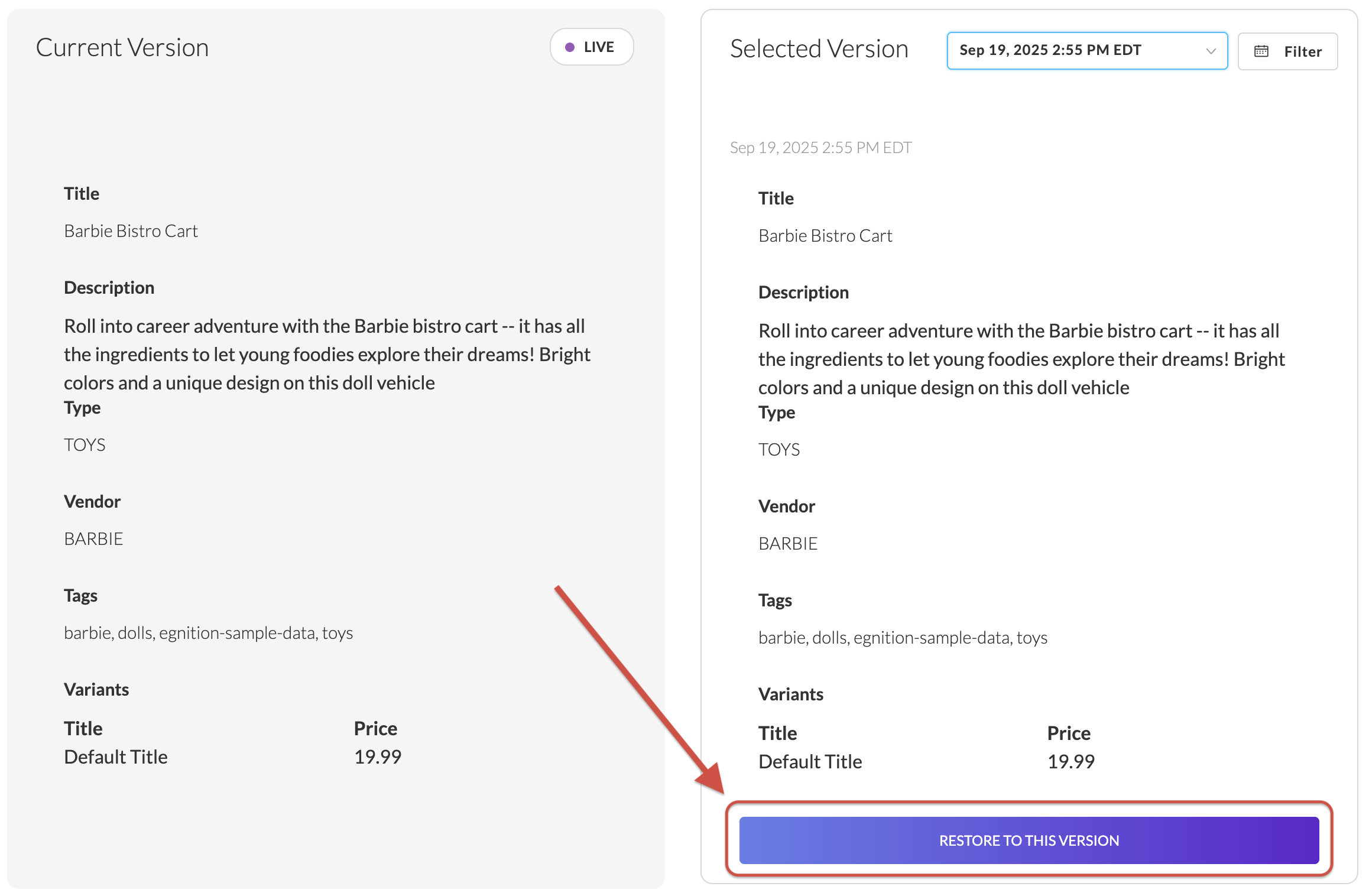Screen dimensions: 1369x896
Task: Click BARBIE vendor value in selected version
Action: (x=788, y=544)
